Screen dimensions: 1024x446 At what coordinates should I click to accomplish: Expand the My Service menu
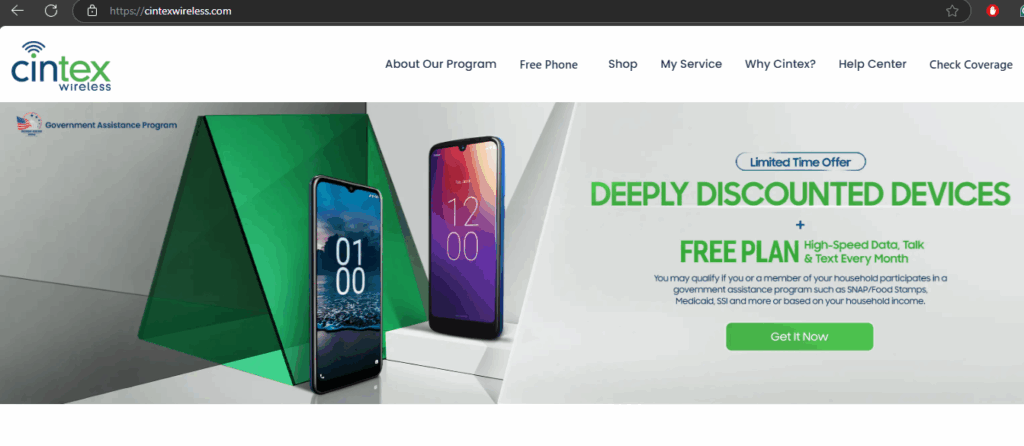pos(691,64)
